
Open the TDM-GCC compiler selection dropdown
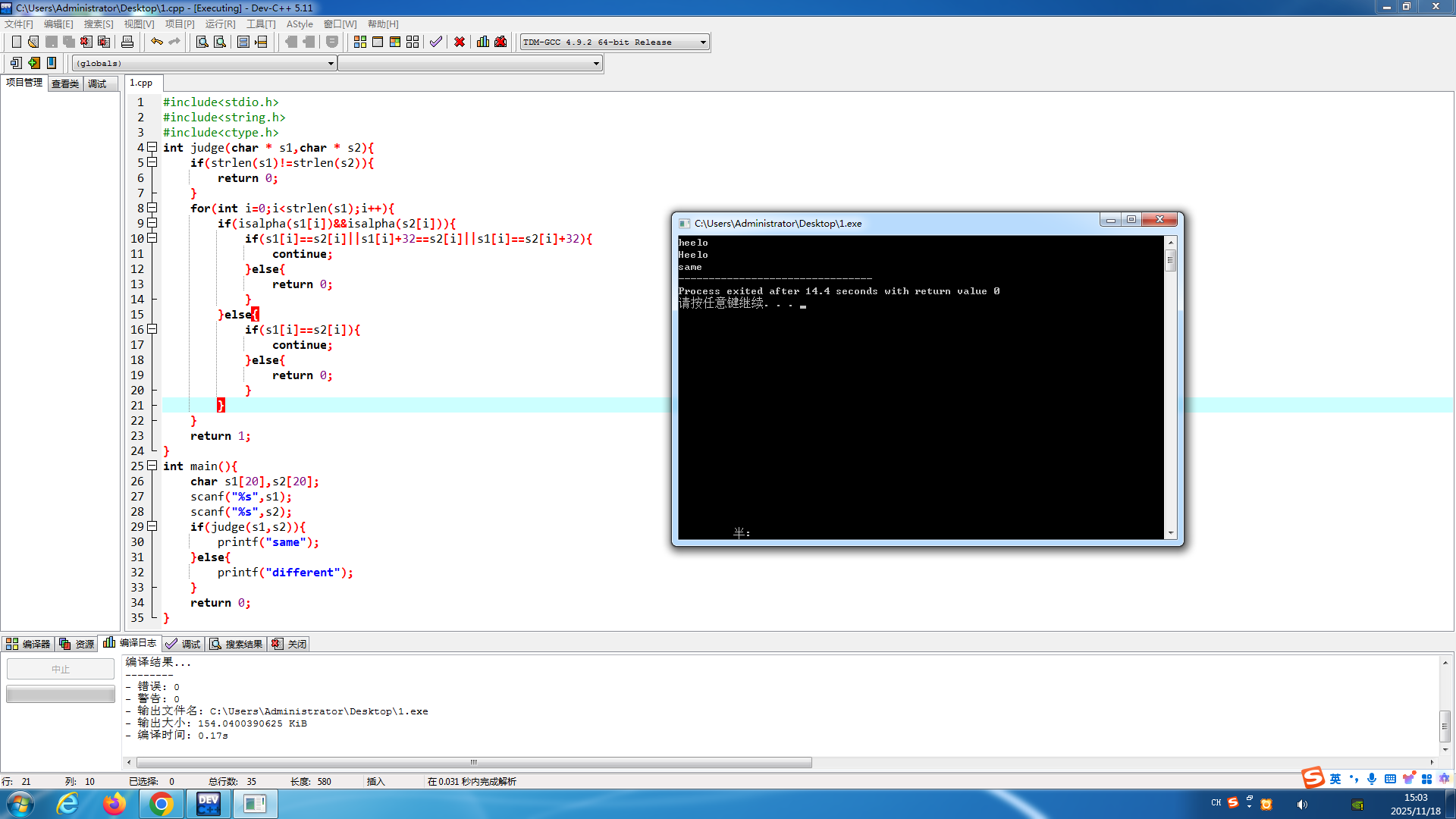703,42
